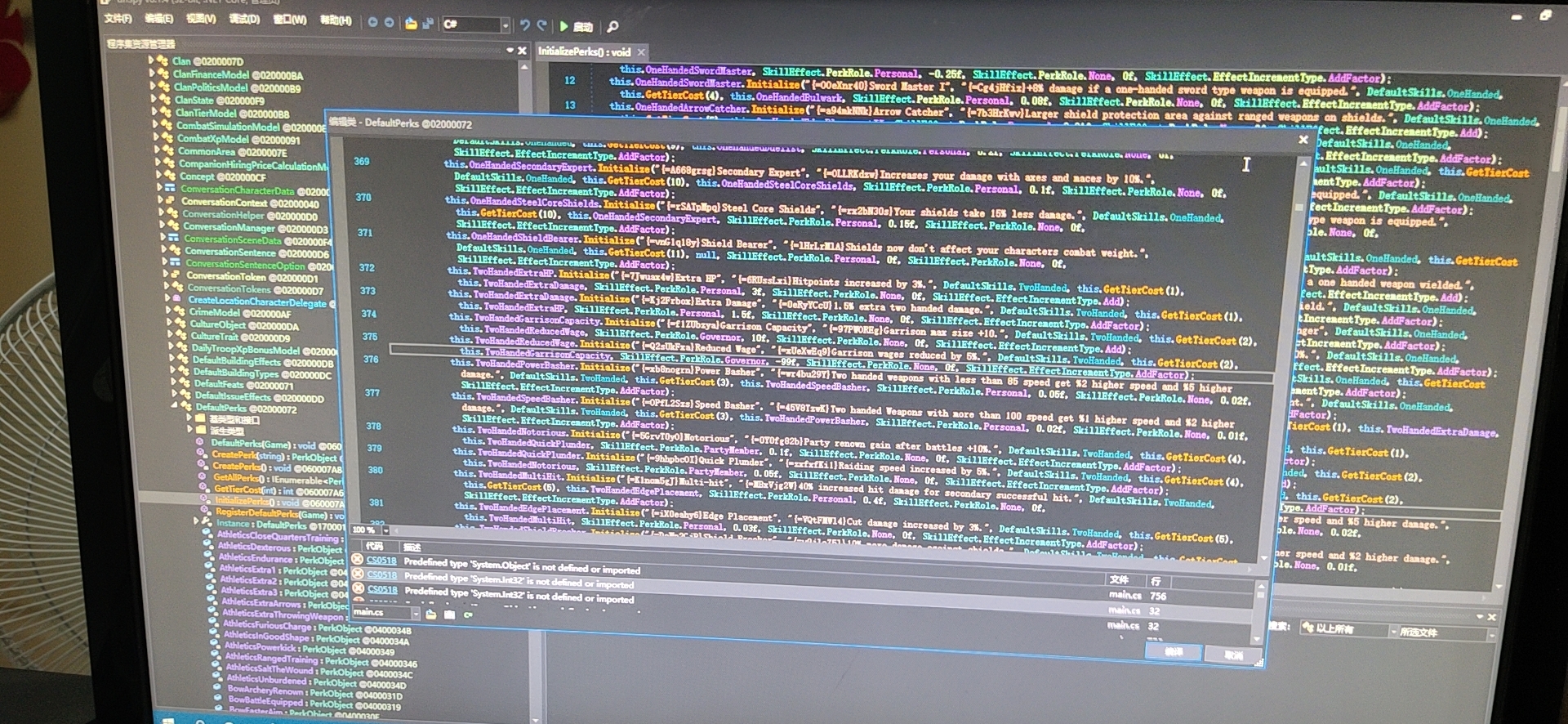
Task: Click the Save All icon in toolbar
Action: click(x=427, y=24)
